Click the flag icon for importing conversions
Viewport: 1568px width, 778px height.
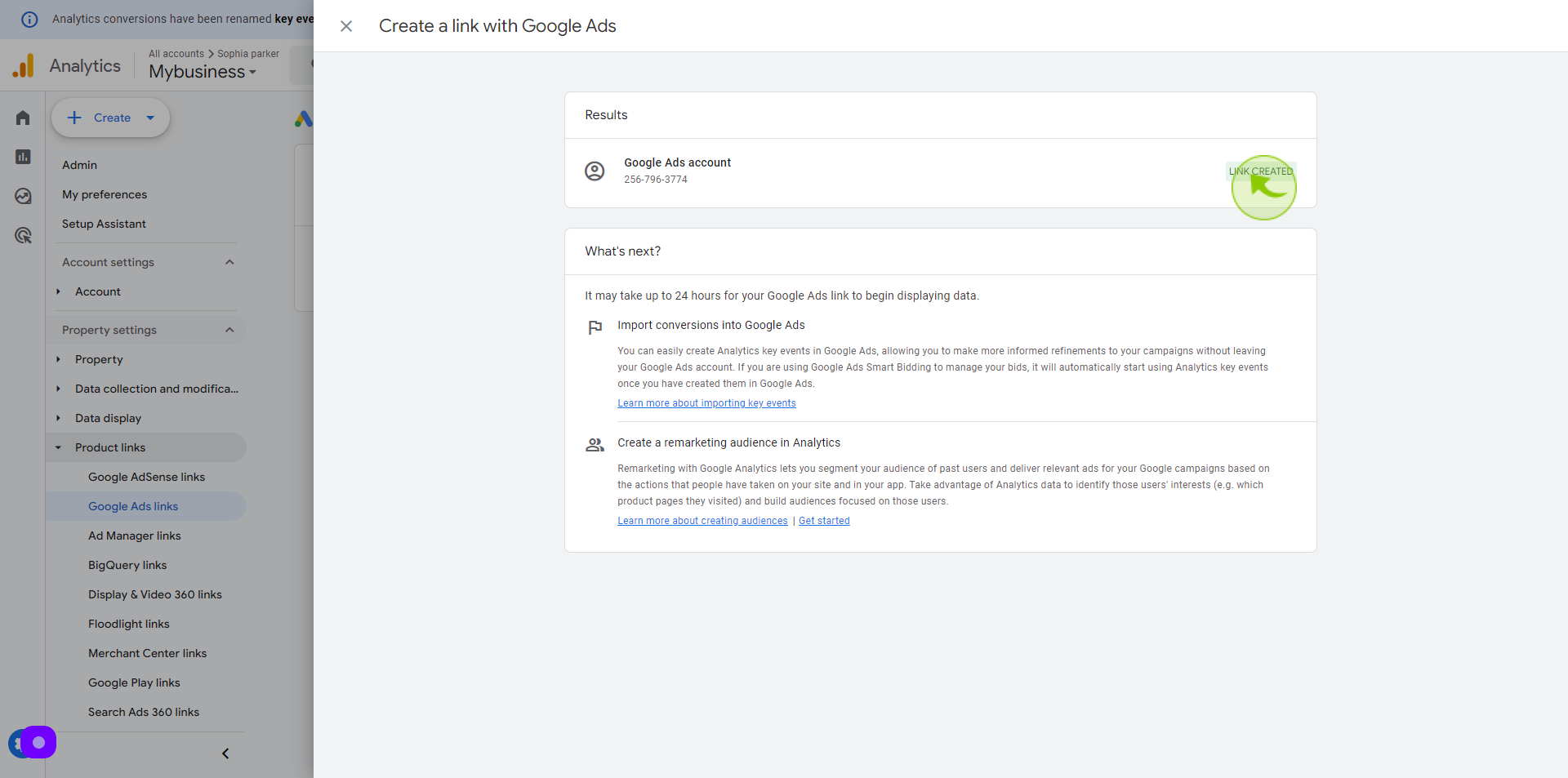[595, 327]
